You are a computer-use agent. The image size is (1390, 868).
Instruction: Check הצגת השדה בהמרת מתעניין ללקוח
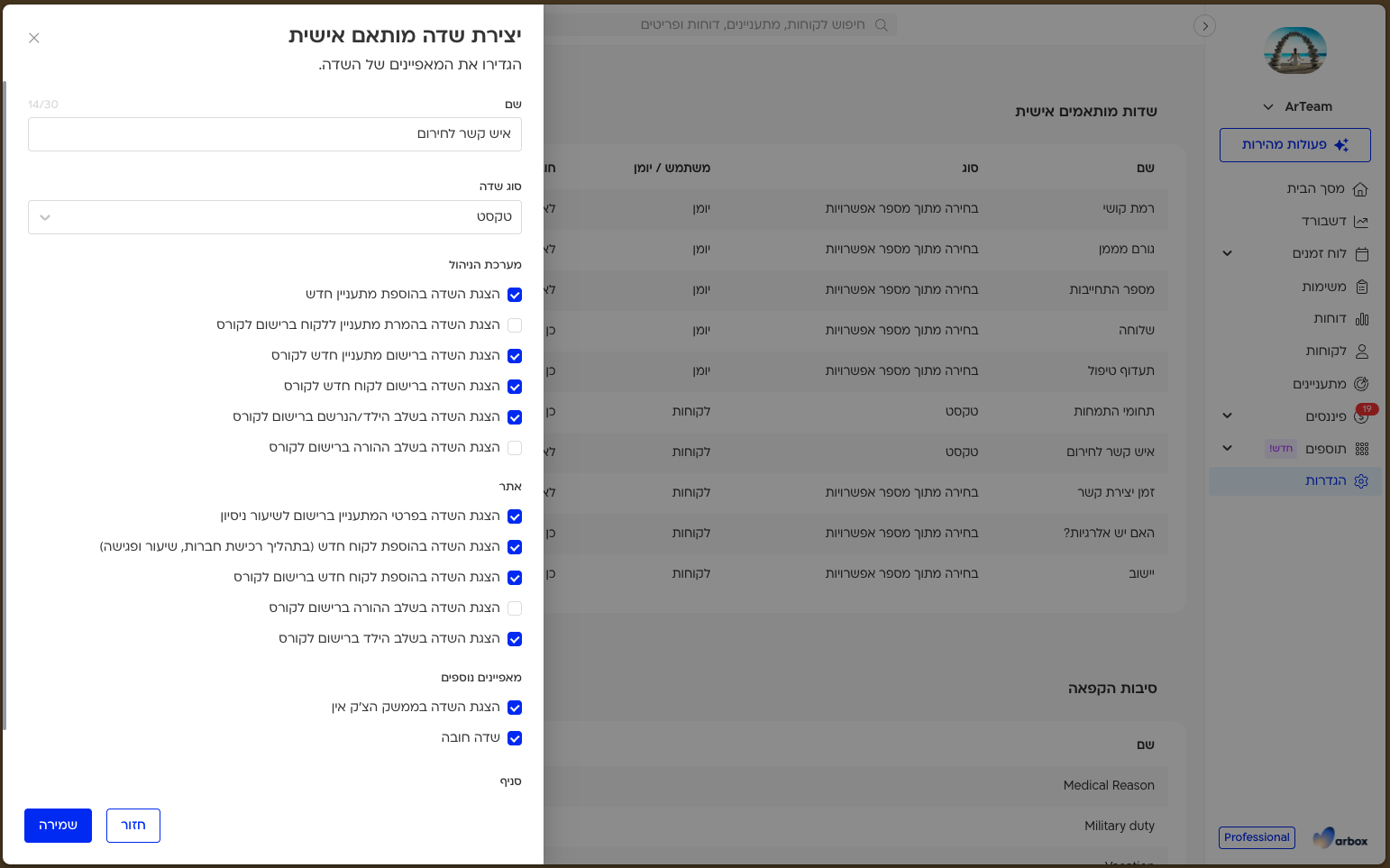tap(515, 325)
